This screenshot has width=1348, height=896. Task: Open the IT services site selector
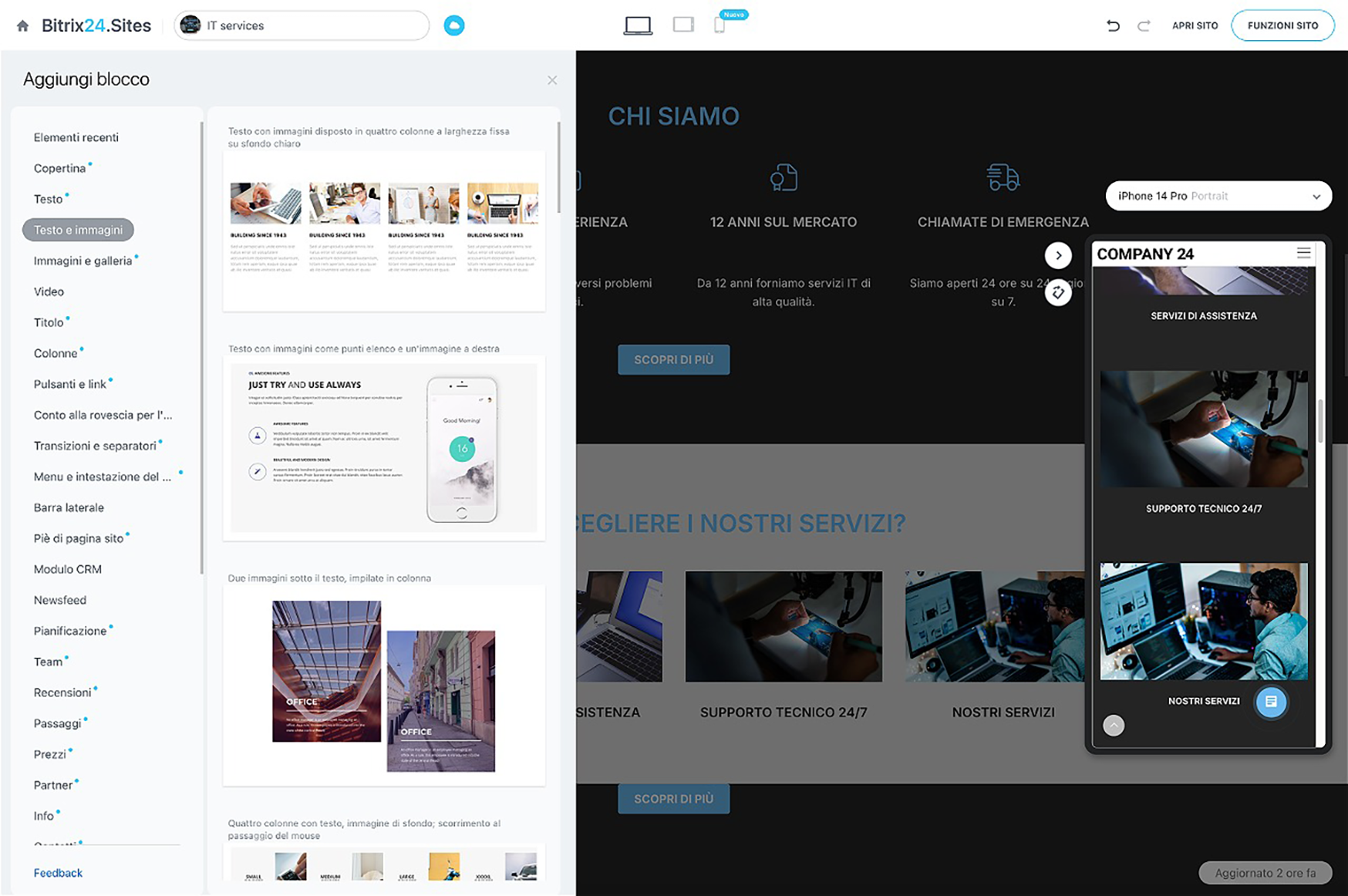301,25
